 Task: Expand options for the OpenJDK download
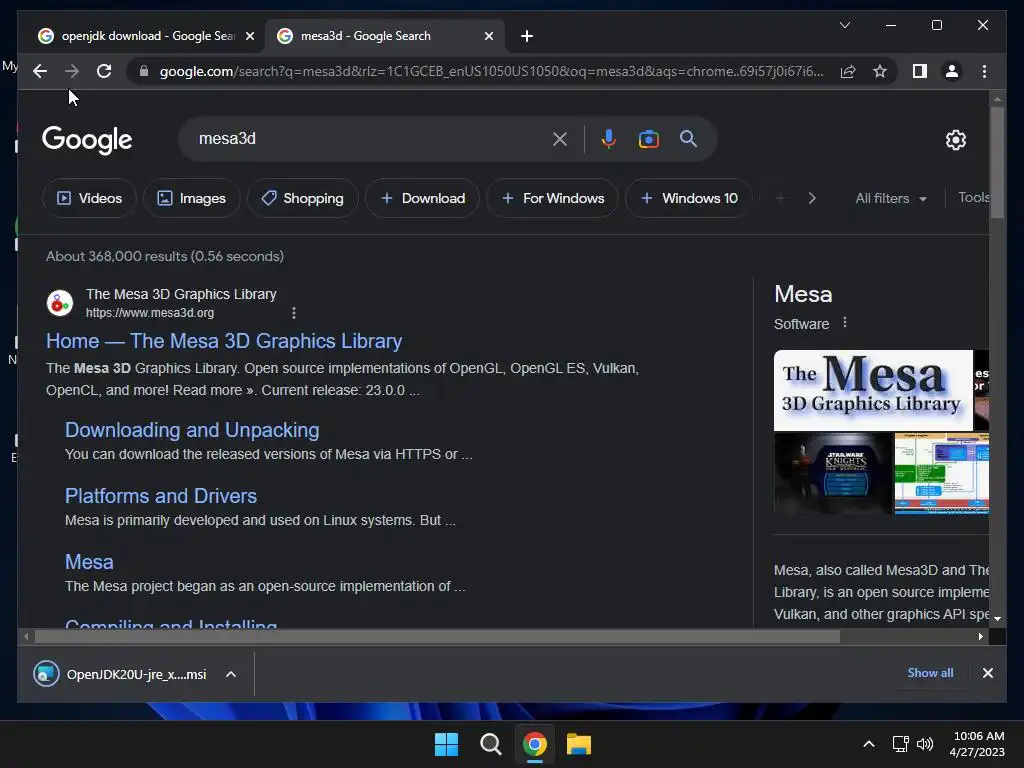pyautogui.click(x=231, y=674)
